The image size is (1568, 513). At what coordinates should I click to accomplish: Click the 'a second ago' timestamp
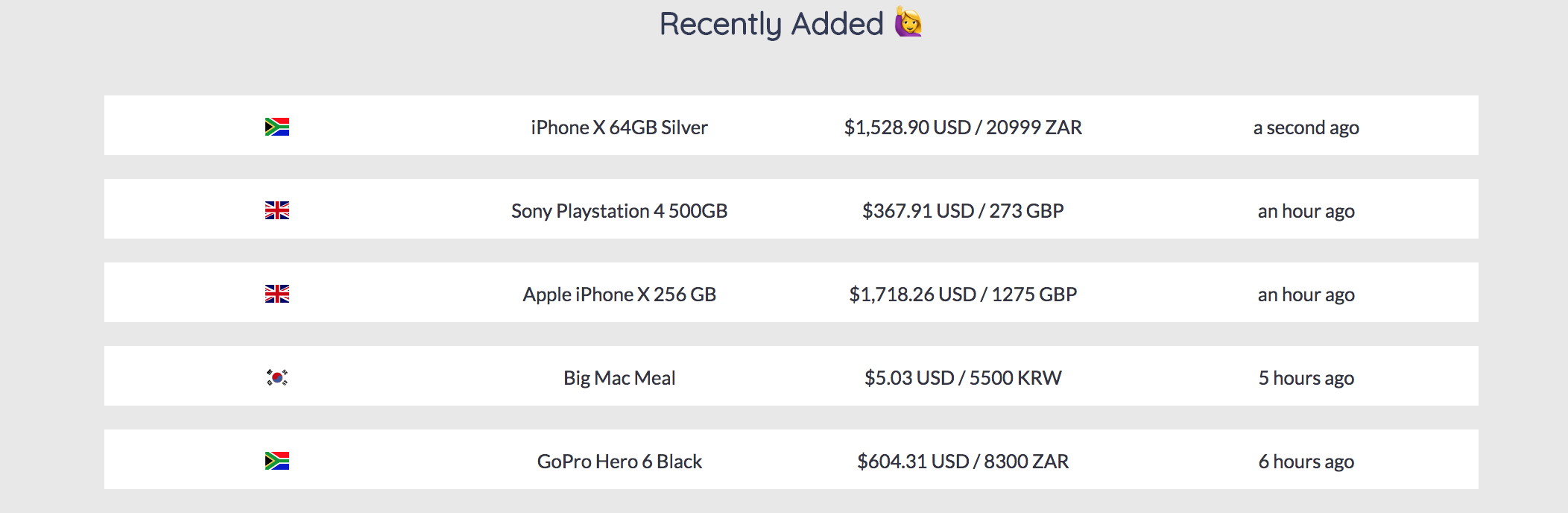click(1306, 128)
